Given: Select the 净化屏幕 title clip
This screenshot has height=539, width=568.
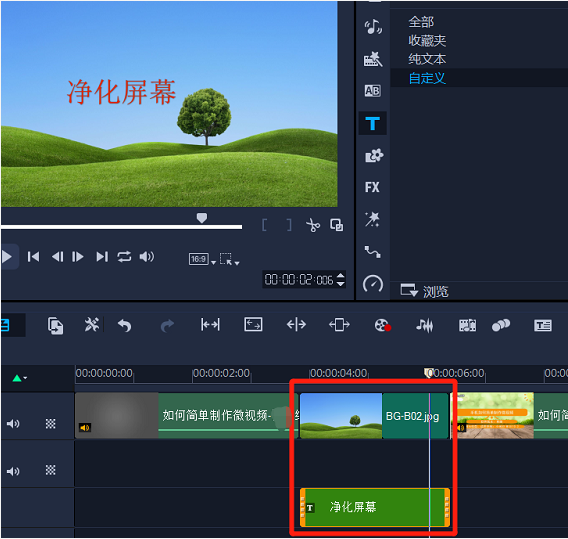Looking at the screenshot, I should point(375,507).
